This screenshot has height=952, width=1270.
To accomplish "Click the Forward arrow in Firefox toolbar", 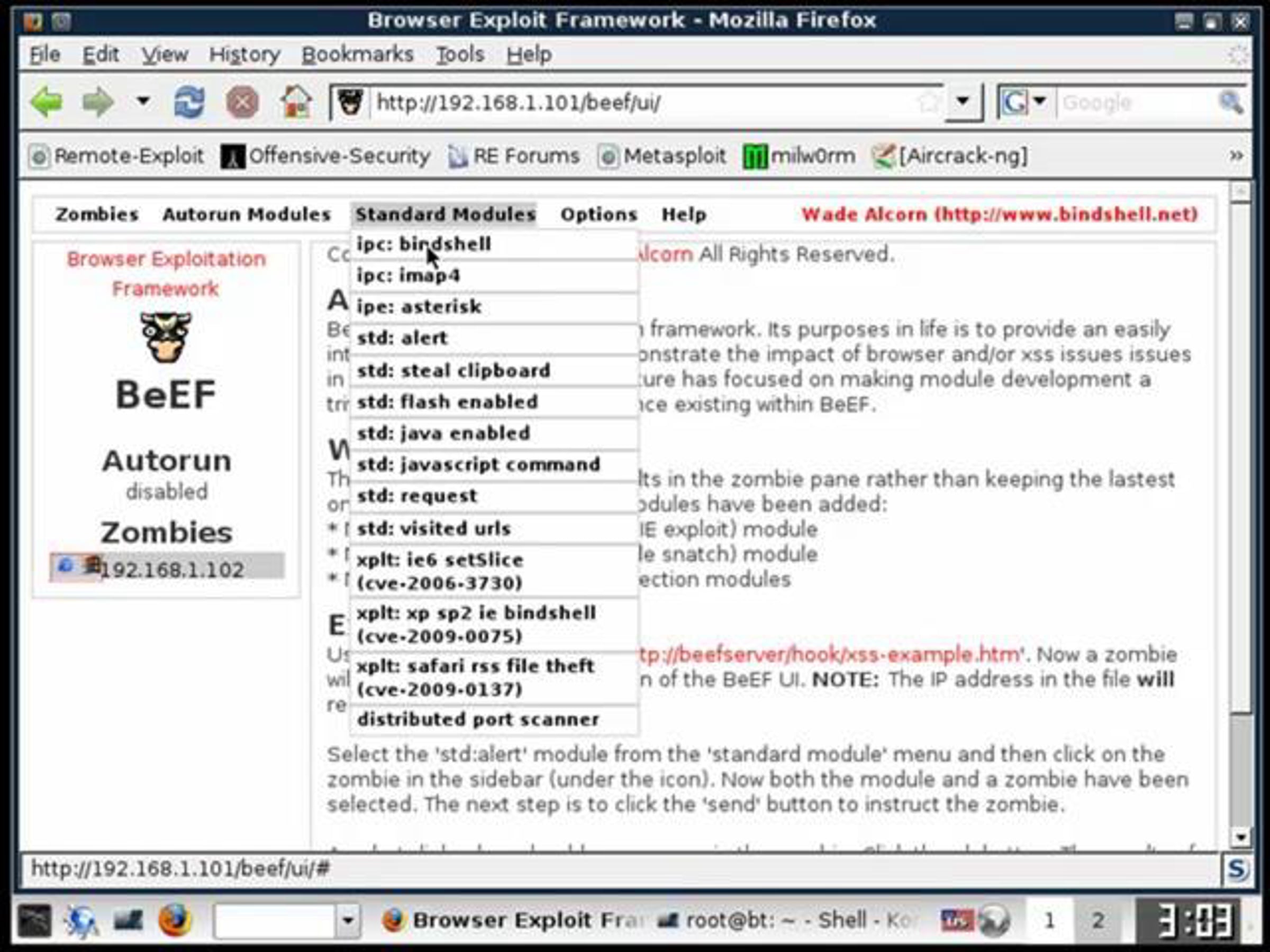I will pyautogui.click(x=97, y=103).
